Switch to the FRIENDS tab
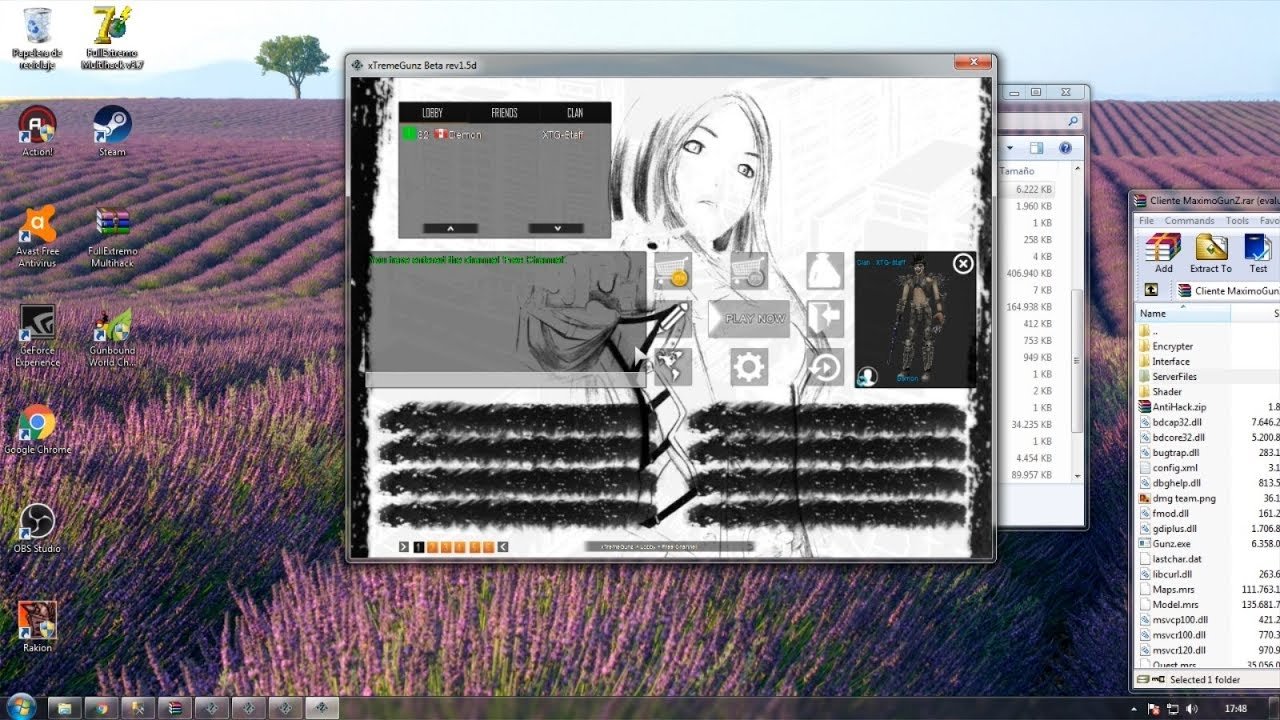The image size is (1280, 720). (x=504, y=113)
